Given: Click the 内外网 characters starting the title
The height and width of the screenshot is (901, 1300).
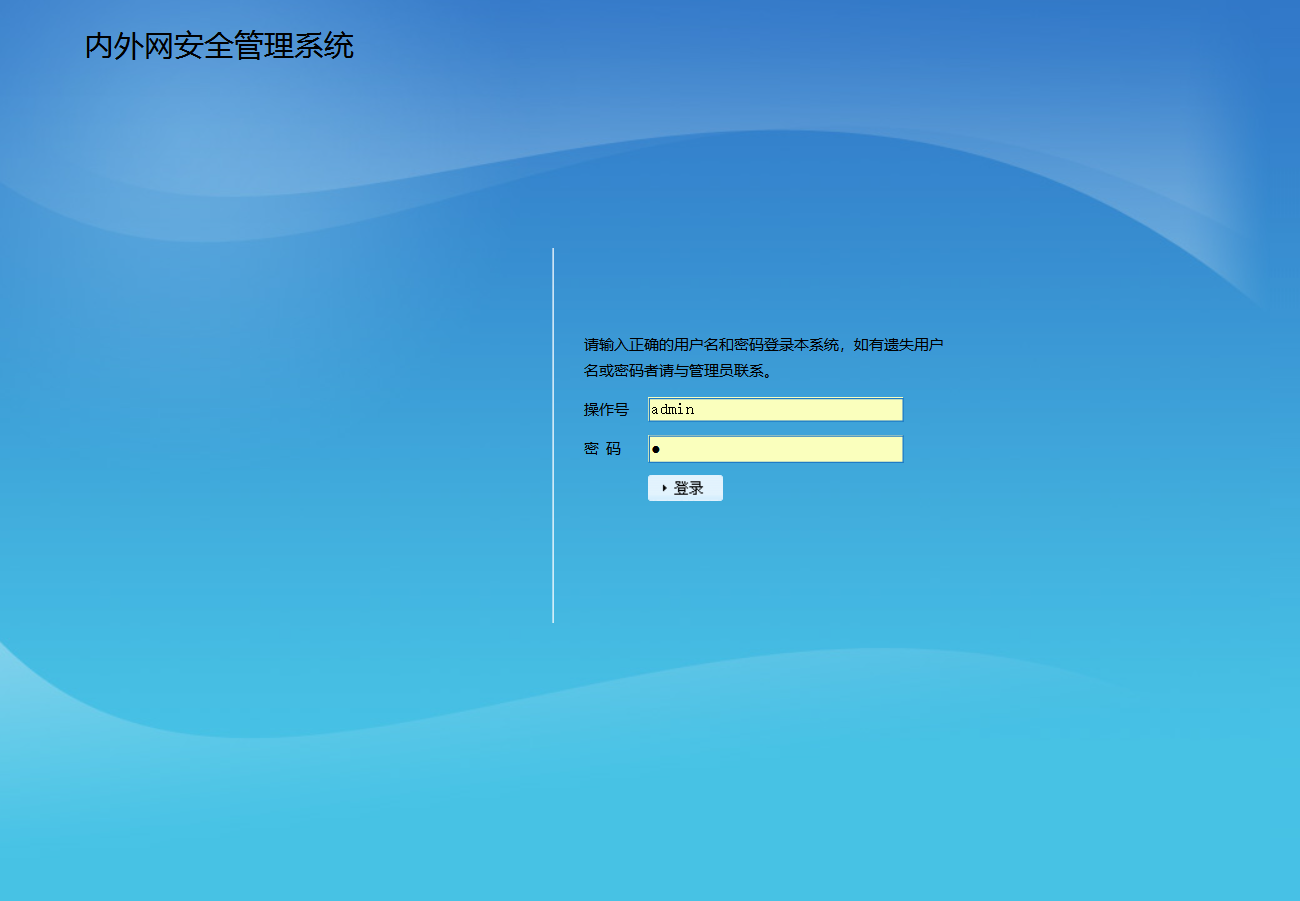Looking at the screenshot, I should [x=129, y=46].
